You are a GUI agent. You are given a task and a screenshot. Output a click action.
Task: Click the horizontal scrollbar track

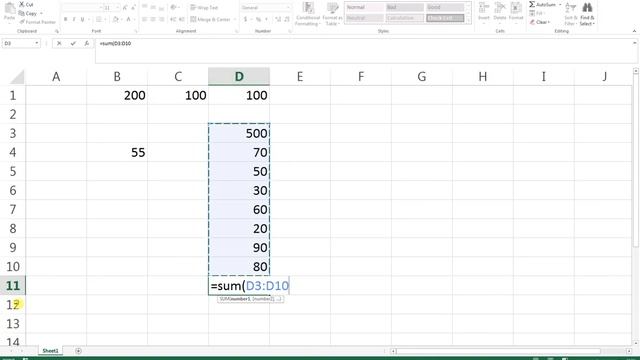pos(510,351)
